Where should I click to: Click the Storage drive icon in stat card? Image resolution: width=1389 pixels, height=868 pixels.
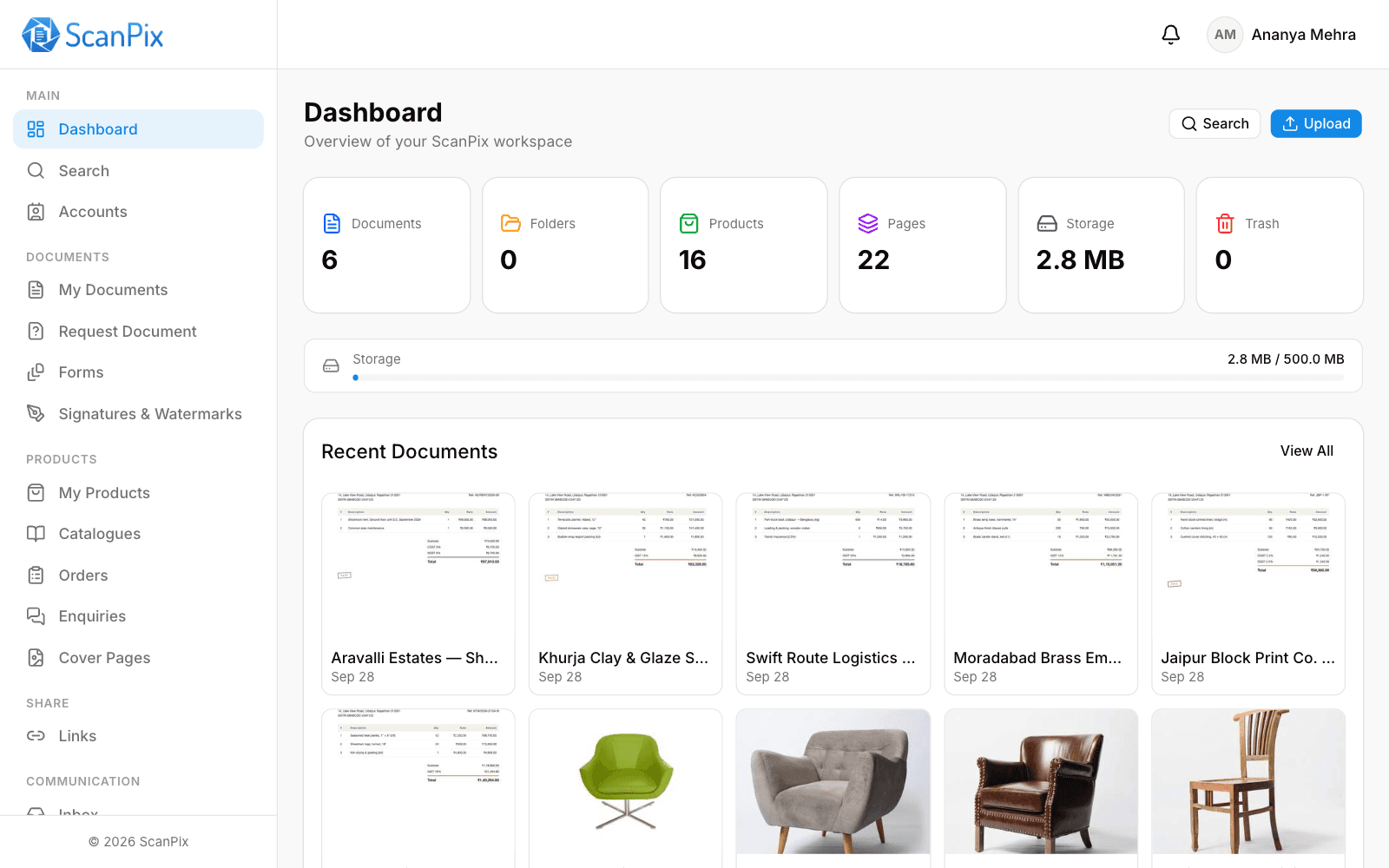[1047, 223]
